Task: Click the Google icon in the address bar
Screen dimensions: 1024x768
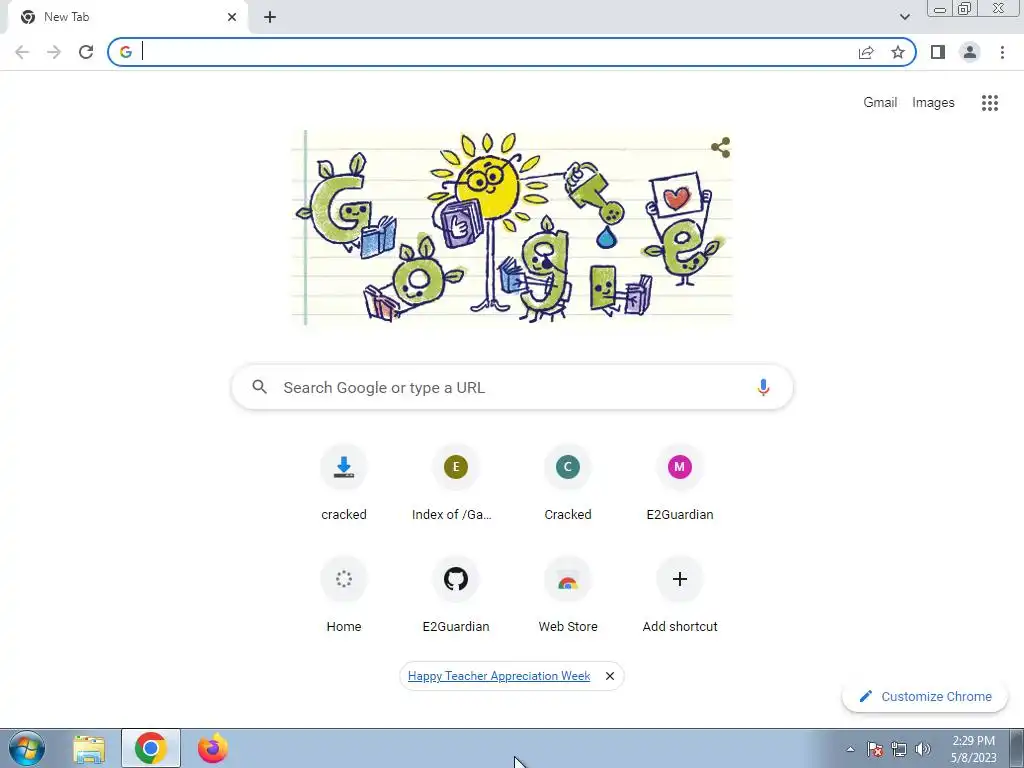Action: click(x=126, y=52)
